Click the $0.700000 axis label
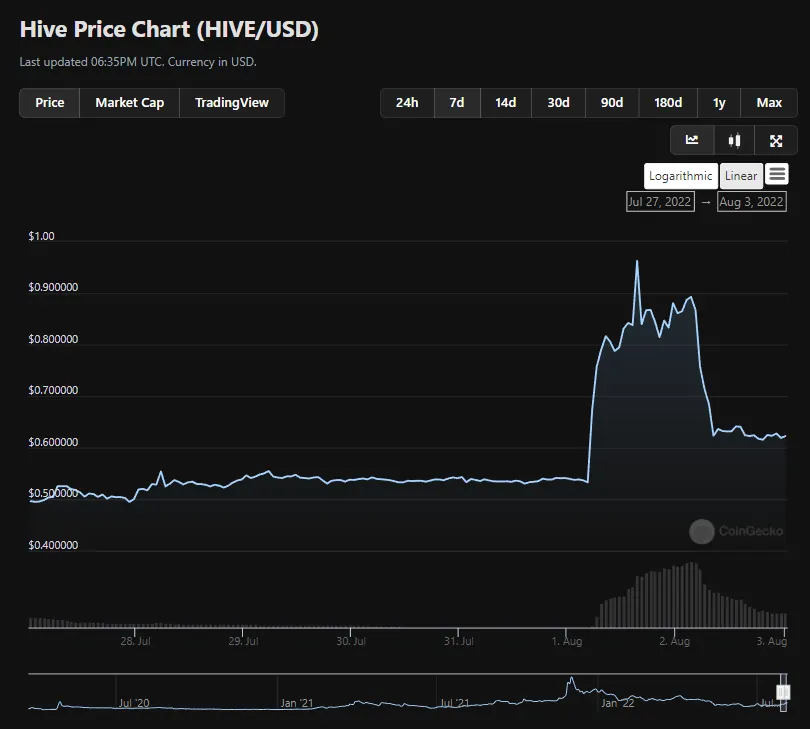This screenshot has height=729, width=810. click(x=53, y=390)
